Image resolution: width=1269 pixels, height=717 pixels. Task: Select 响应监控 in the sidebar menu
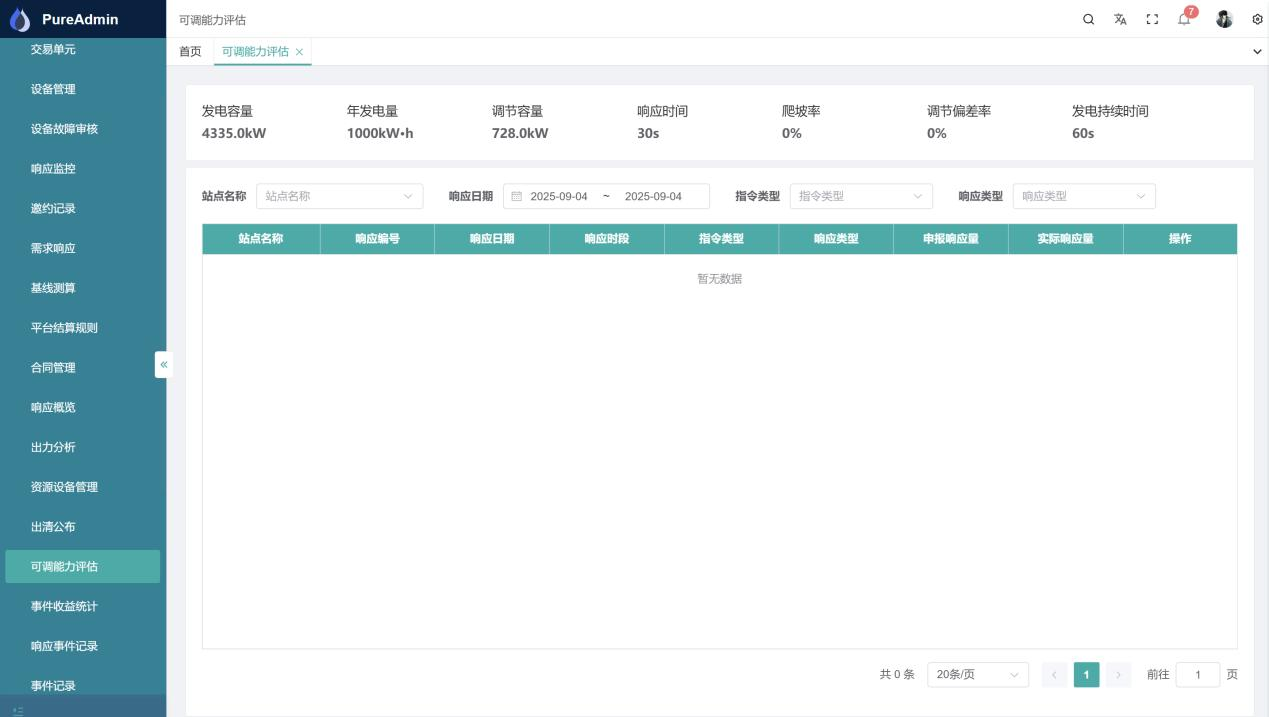tap(55, 168)
